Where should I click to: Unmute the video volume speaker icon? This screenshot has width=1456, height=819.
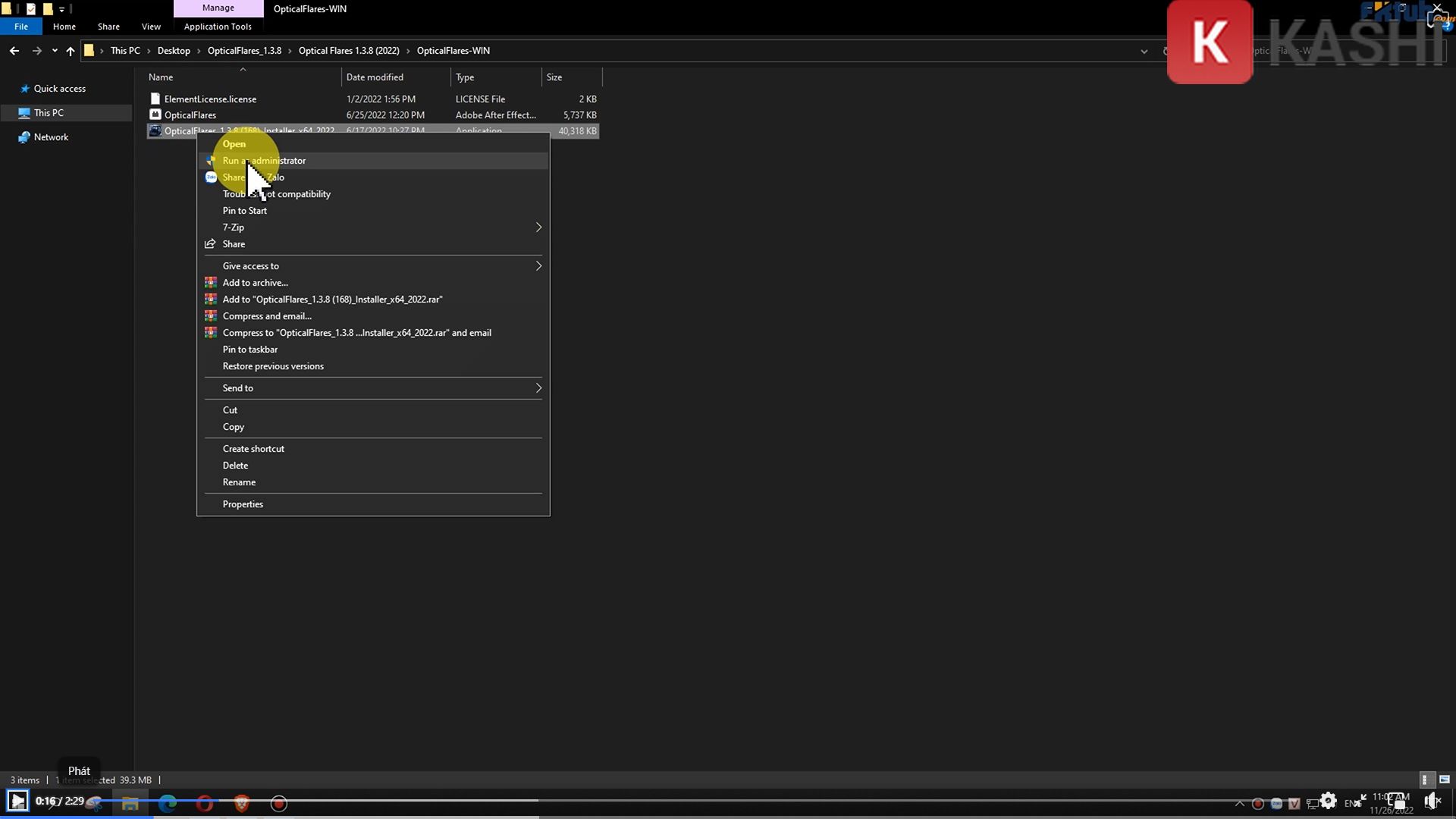(x=1432, y=801)
